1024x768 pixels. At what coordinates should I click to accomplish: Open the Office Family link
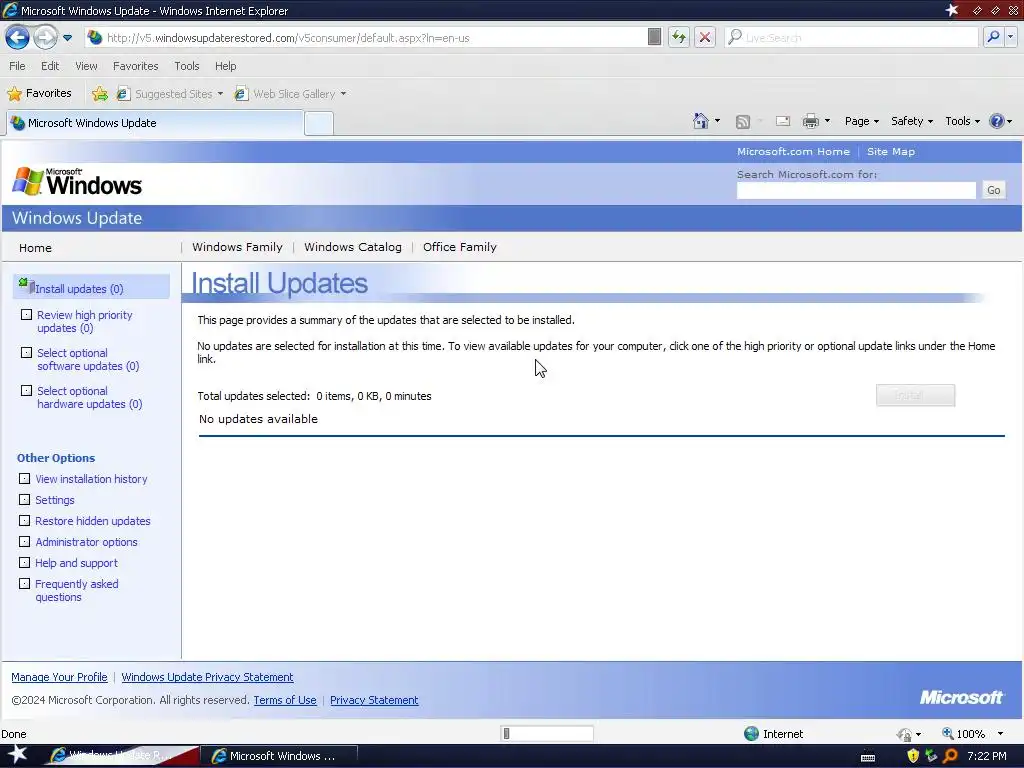[x=460, y=247]
